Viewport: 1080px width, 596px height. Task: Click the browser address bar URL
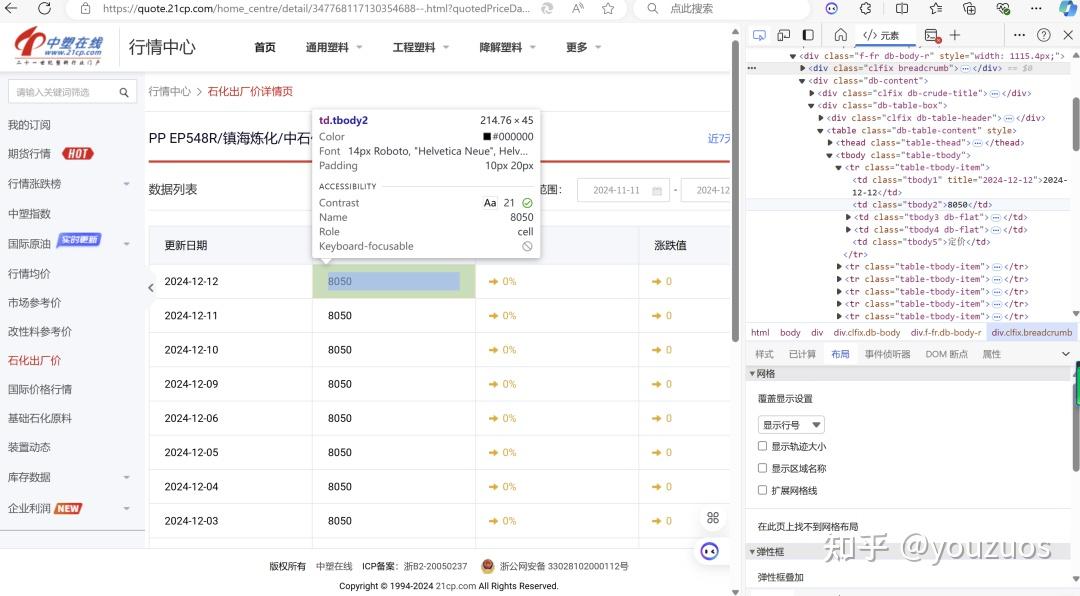[x=317, y=8]
